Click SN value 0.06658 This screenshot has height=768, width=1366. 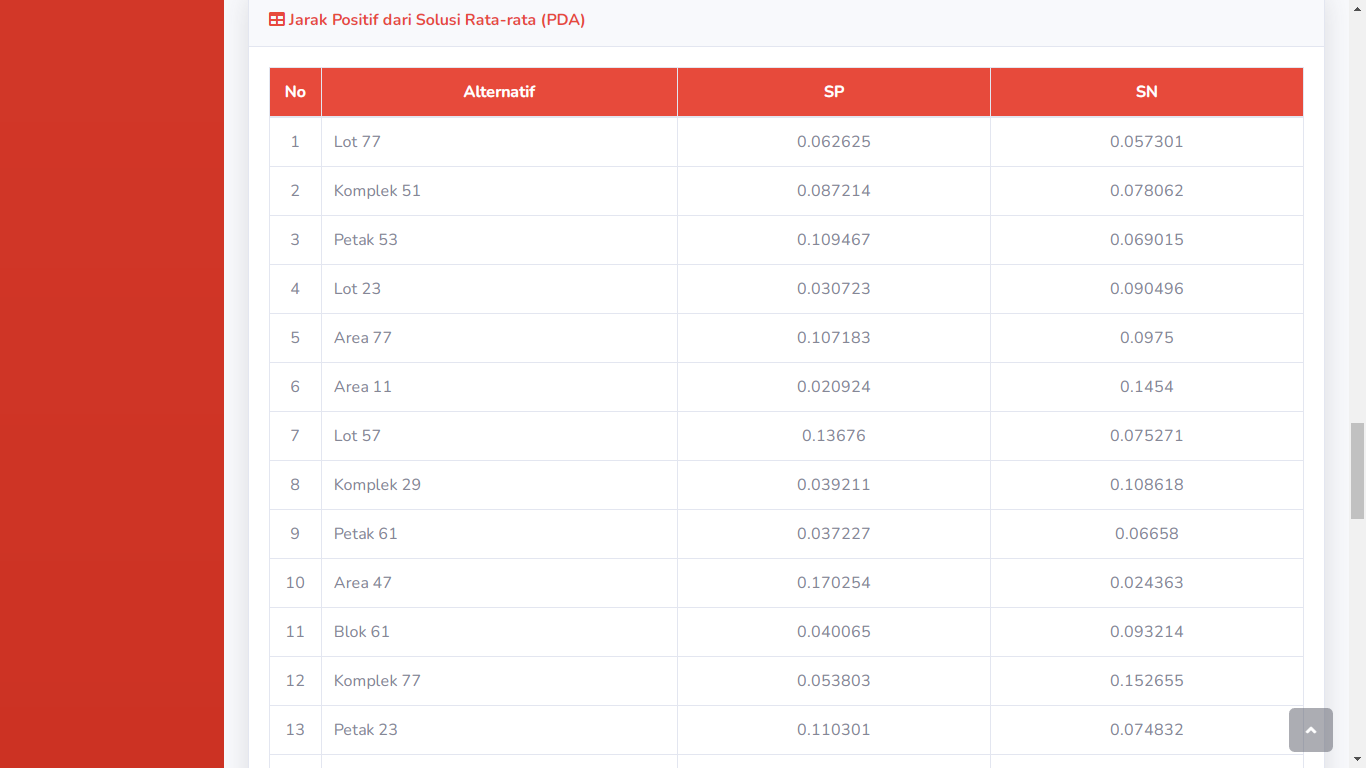coord(1147,534)
